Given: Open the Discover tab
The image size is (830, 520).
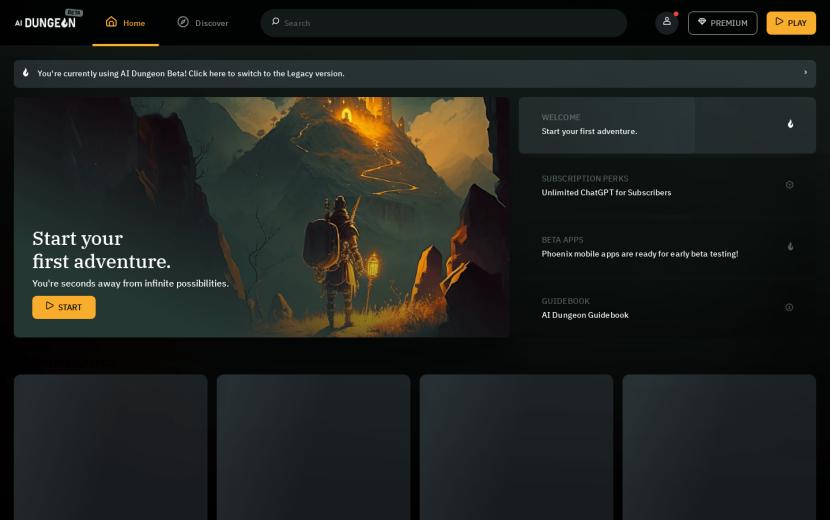Looking at the screenshot, I should 202,23.
